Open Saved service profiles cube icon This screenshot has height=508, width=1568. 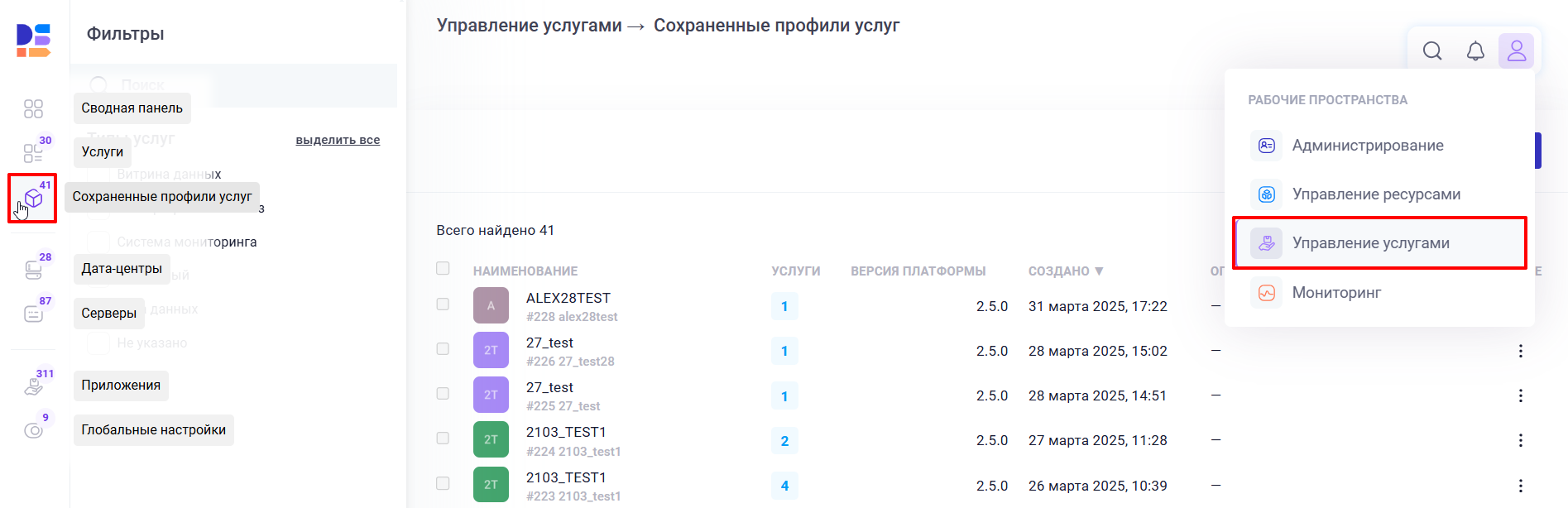click(x=33, y=199)
